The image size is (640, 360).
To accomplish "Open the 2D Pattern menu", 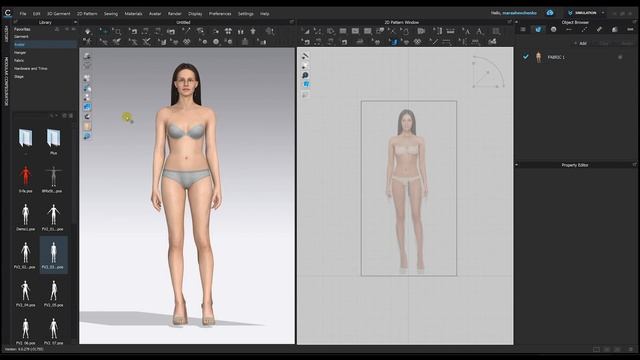I will click(87, 13).
